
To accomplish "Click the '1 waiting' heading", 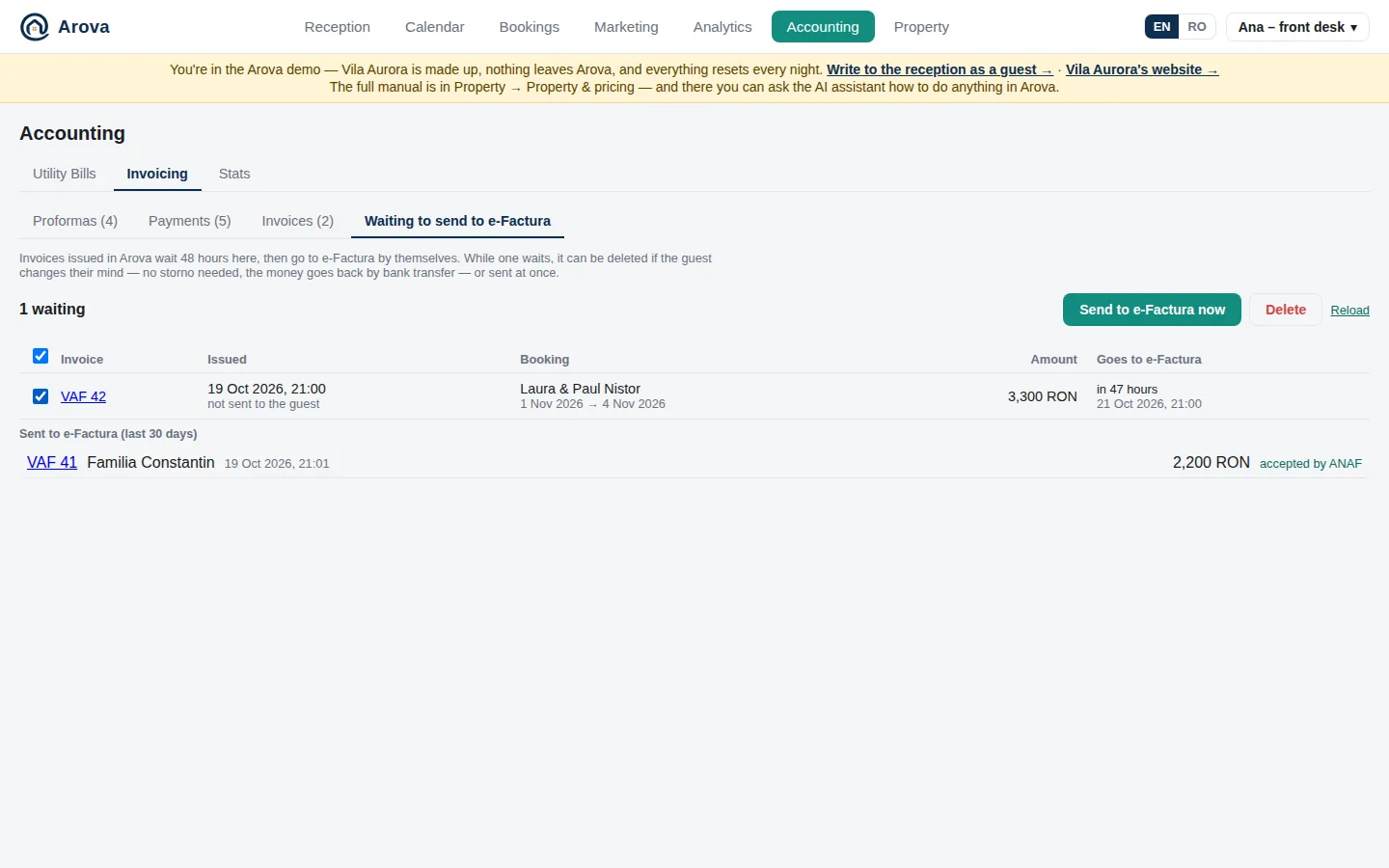I will click(x=52, y=310).
